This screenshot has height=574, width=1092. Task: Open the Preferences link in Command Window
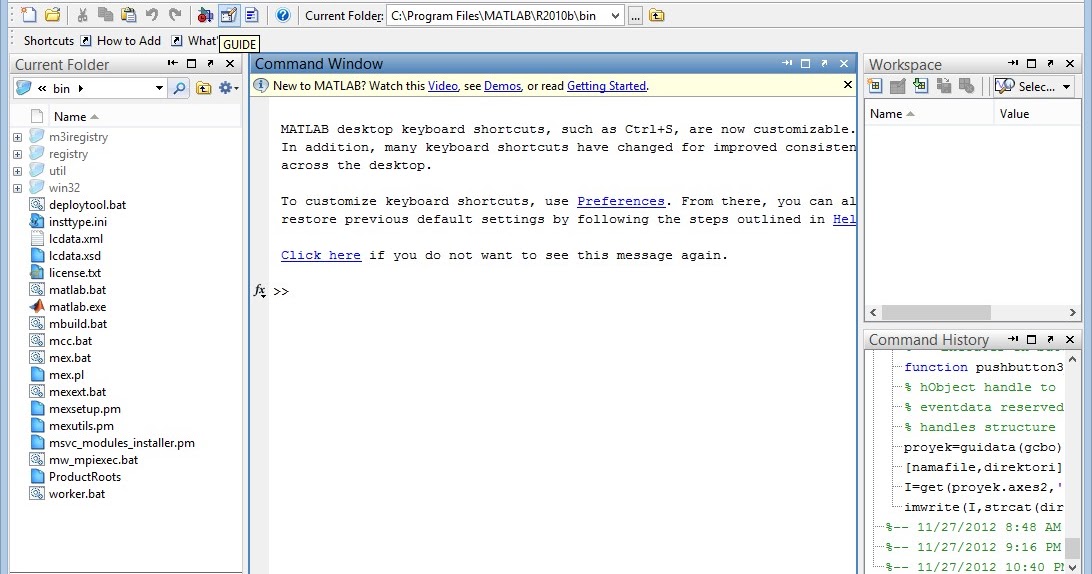[621, 201]
